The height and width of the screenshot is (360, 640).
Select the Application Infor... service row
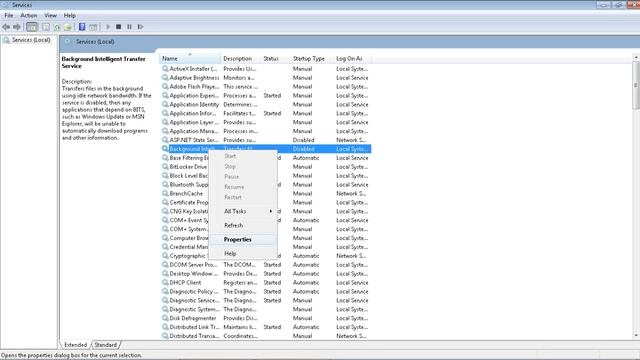266,113
